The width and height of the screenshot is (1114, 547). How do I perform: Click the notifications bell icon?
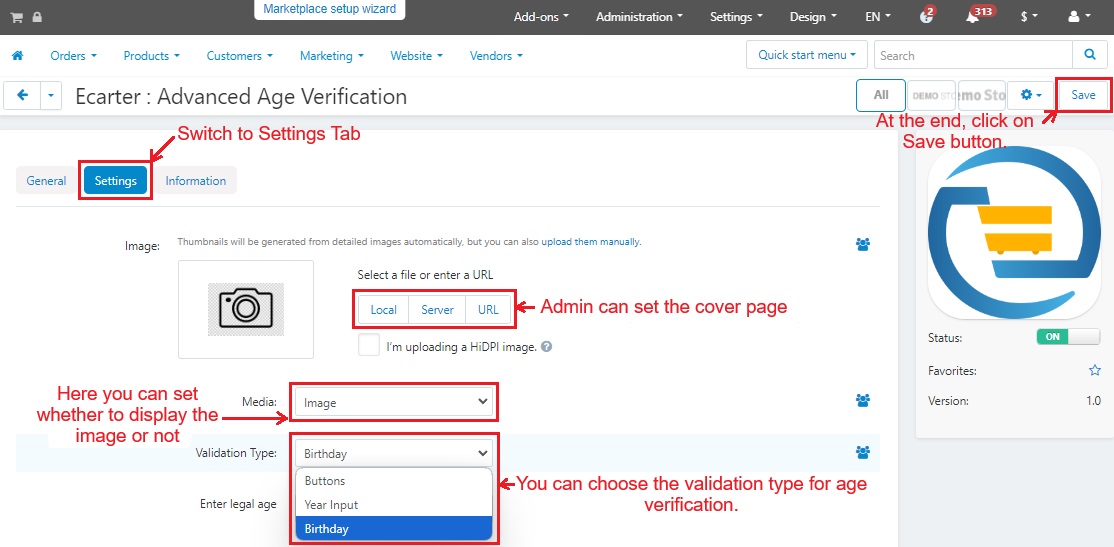coord(972,17)
